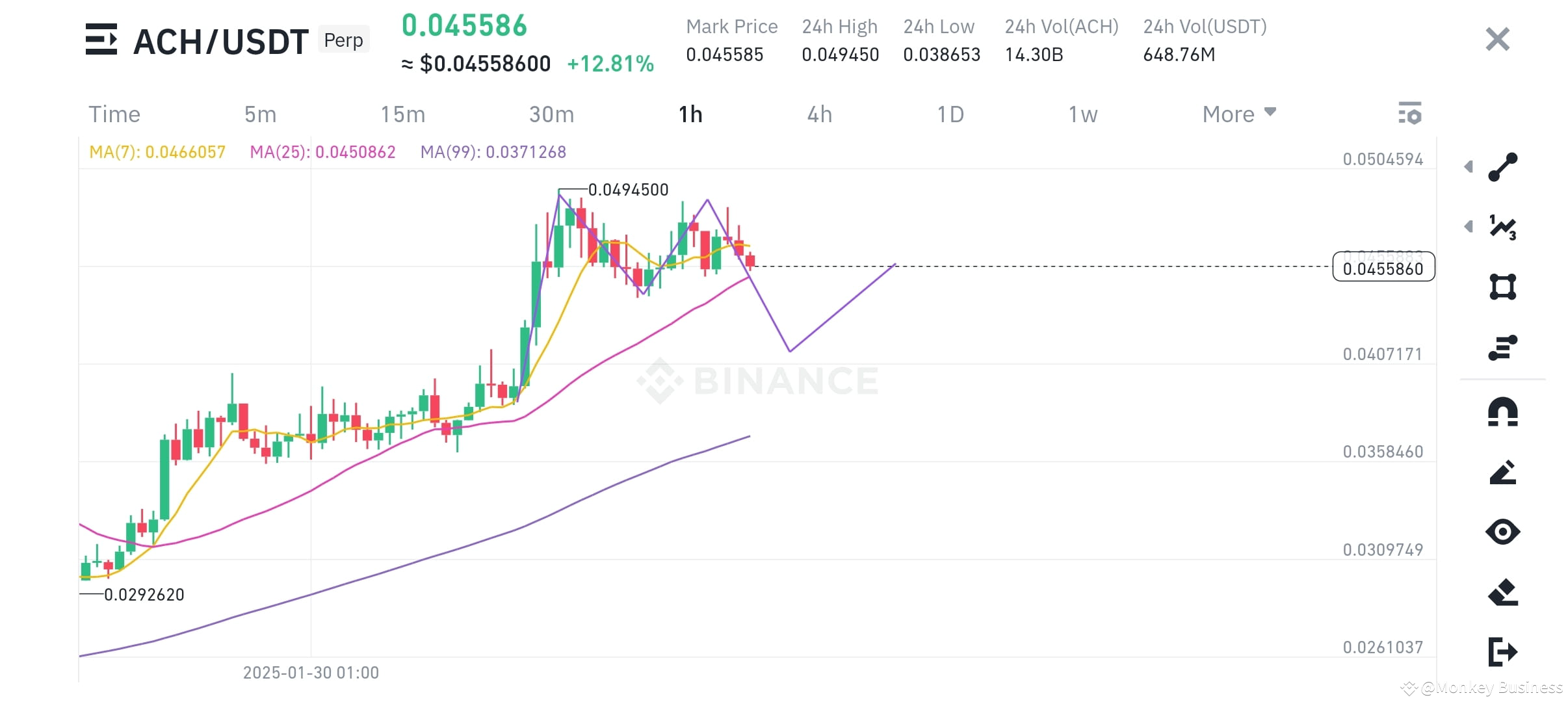1568x702 pixels.
Task: Click the ACH/USDT pair name
Action: 220,40
